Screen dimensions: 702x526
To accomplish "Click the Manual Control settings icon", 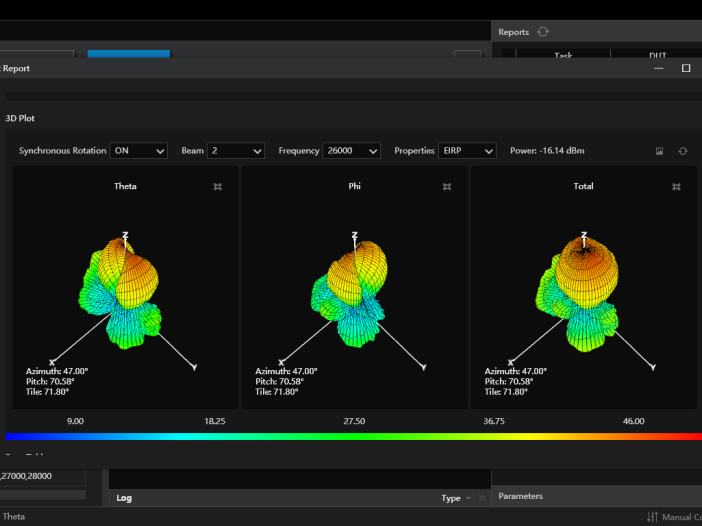I will 653,517.
